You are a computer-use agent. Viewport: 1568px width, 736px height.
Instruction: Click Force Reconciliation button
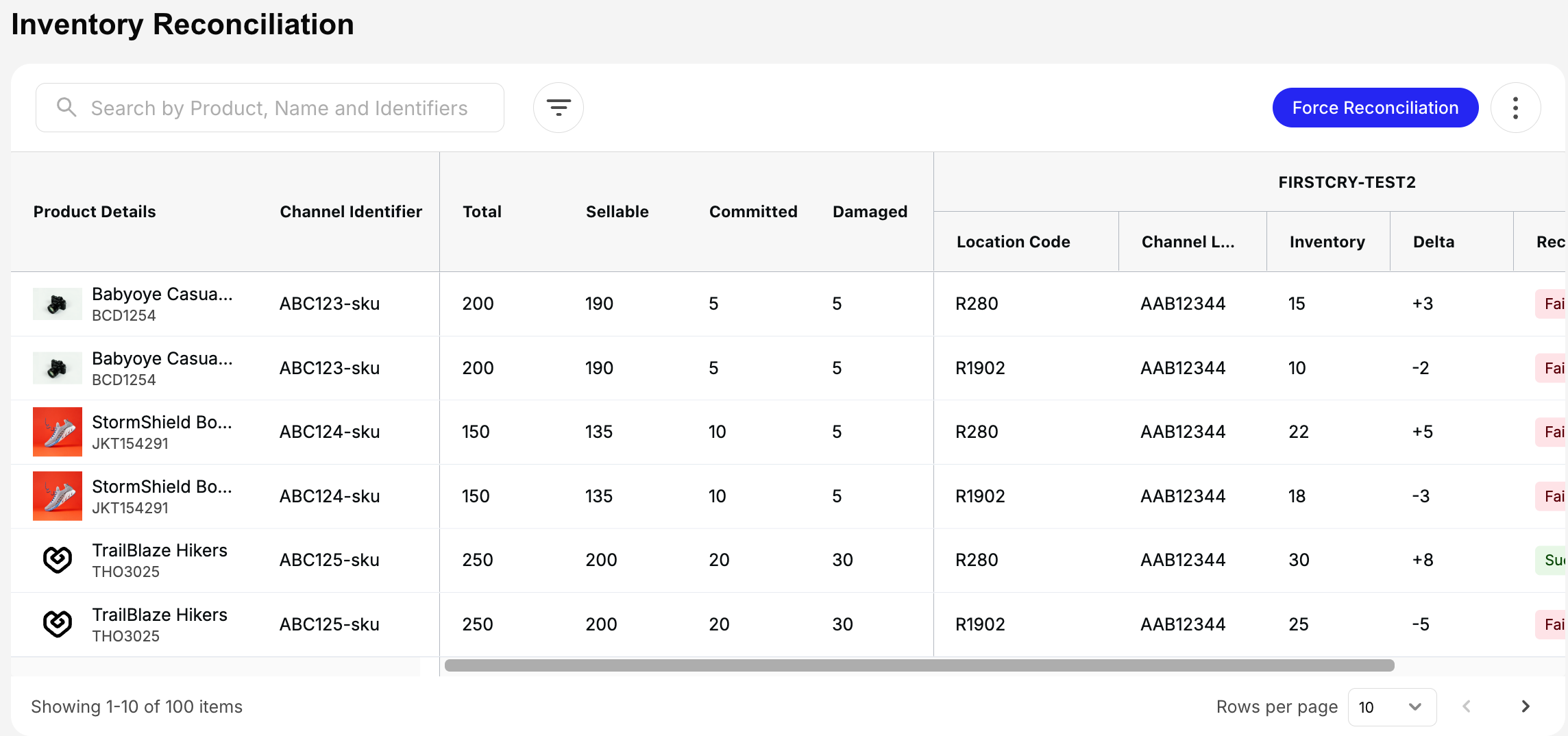[1375, 108]
